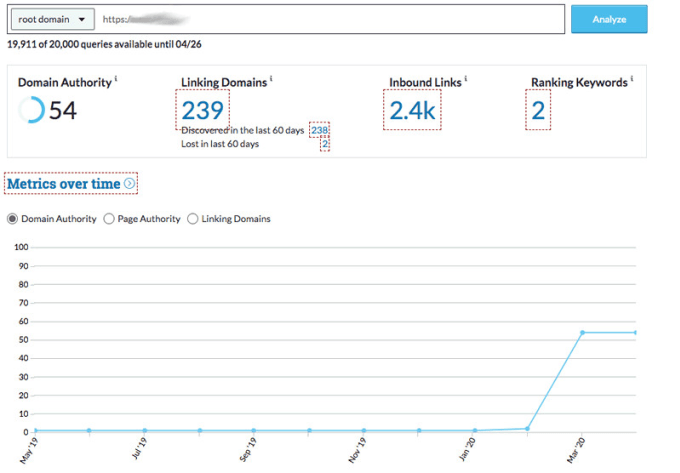Click the Domain Authority circular gauge
Viewport: 680px width, 473px height.
pos(31,110)
